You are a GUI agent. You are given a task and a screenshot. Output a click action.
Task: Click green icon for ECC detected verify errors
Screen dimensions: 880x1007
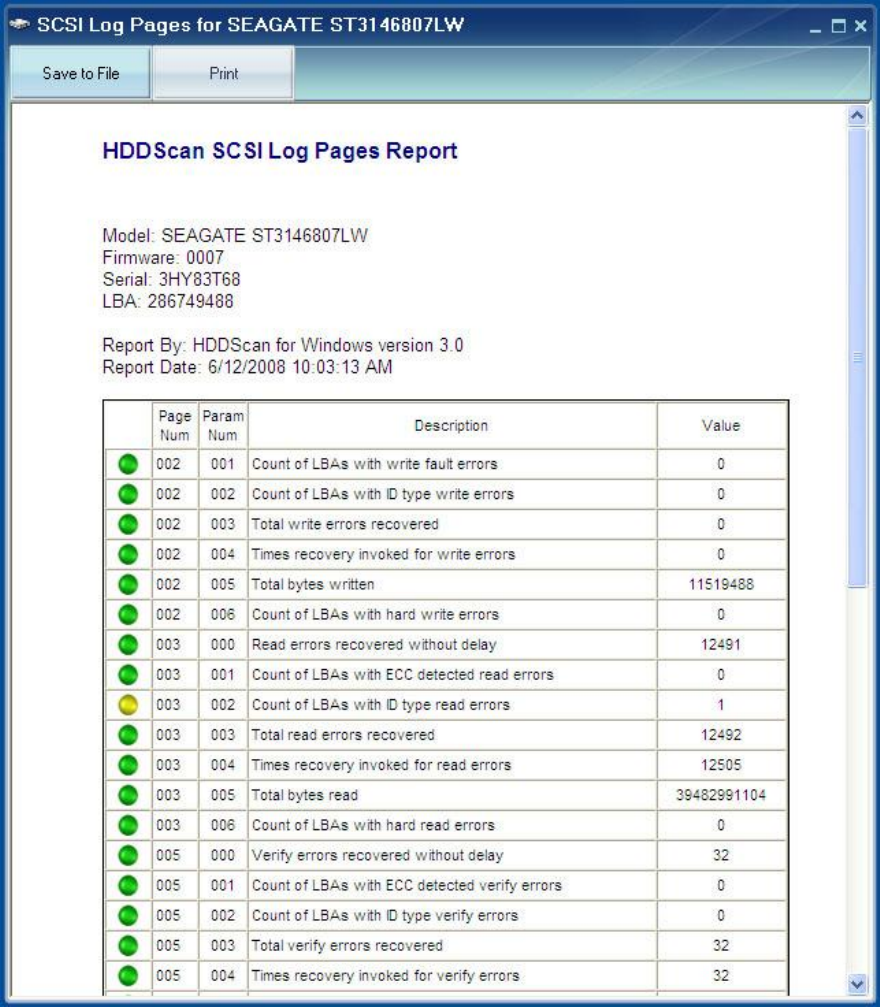[128, 885]
